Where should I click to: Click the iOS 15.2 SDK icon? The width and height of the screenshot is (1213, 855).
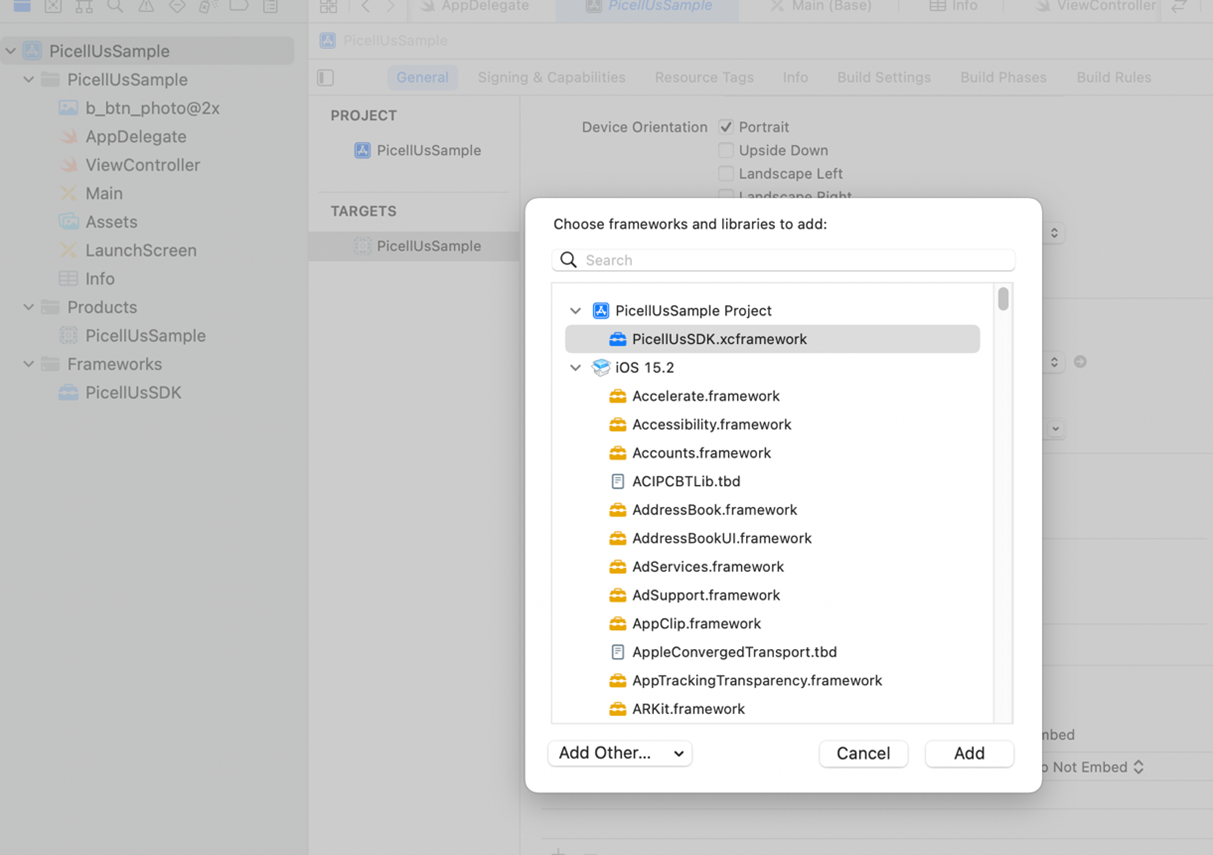pyautogui.click(x=601, y=368)
